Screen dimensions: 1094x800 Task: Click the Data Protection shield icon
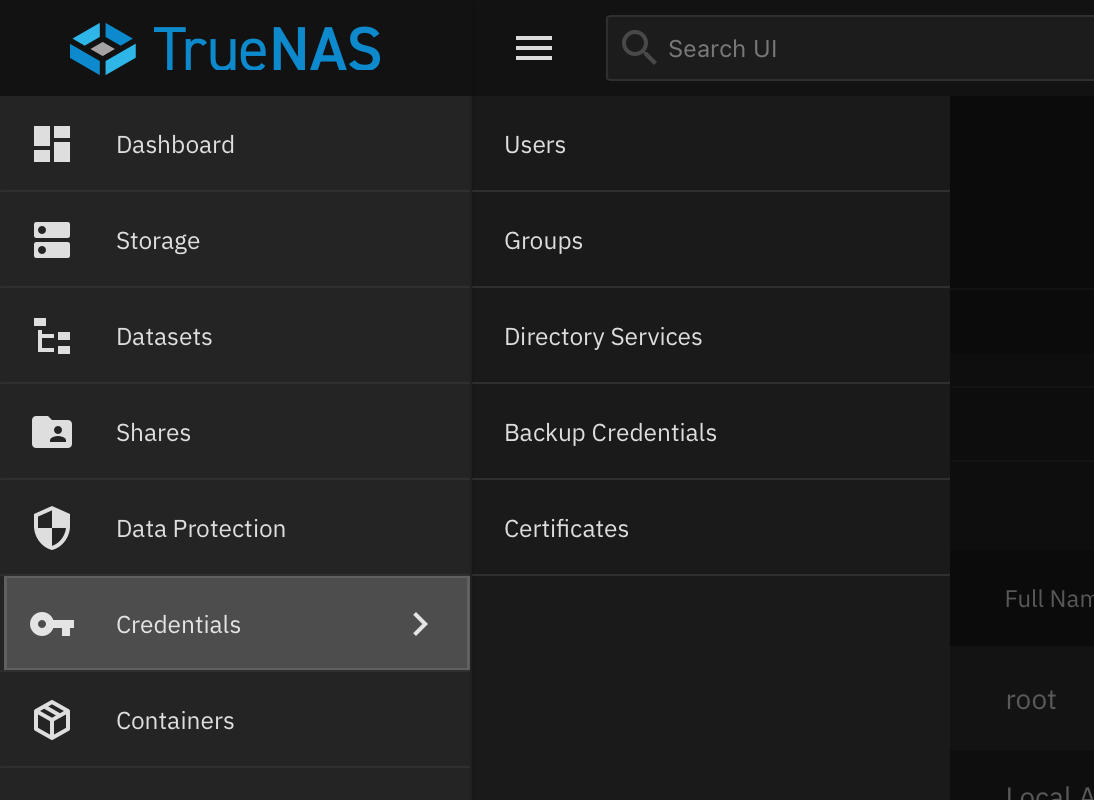(52, 529)
